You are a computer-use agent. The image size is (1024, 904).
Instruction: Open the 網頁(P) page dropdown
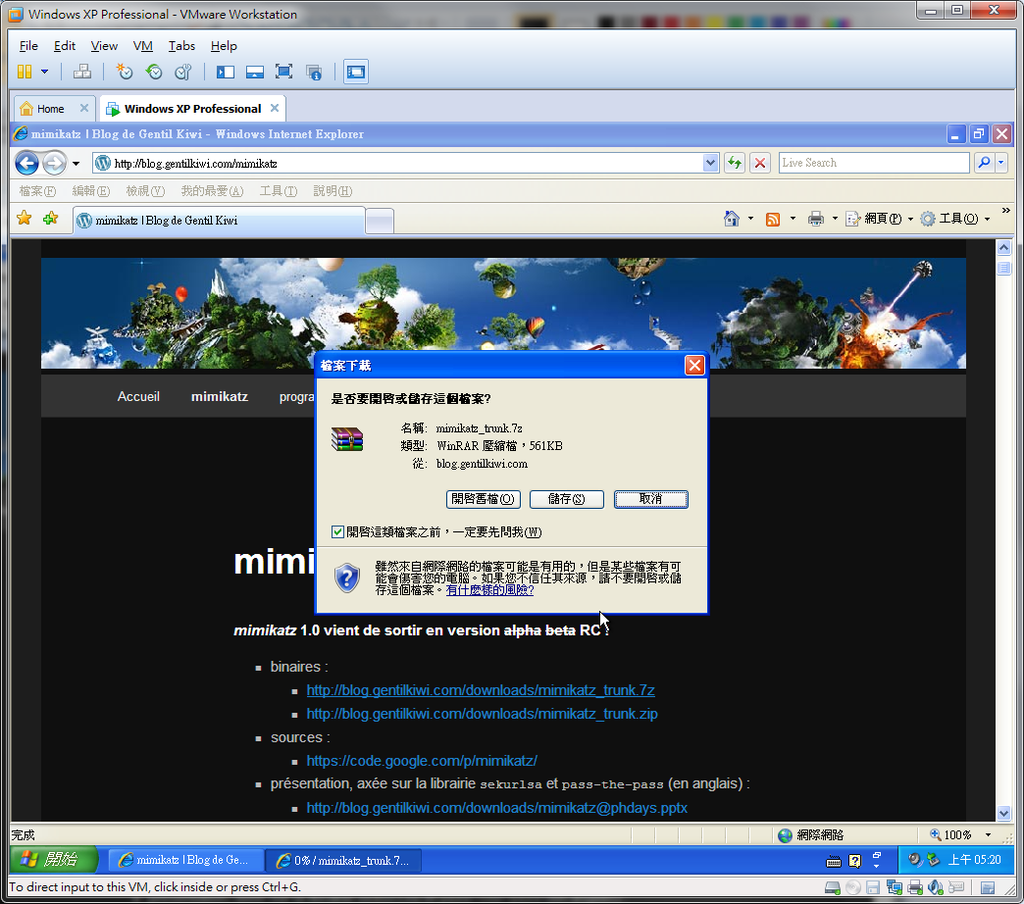coord(880,219)
